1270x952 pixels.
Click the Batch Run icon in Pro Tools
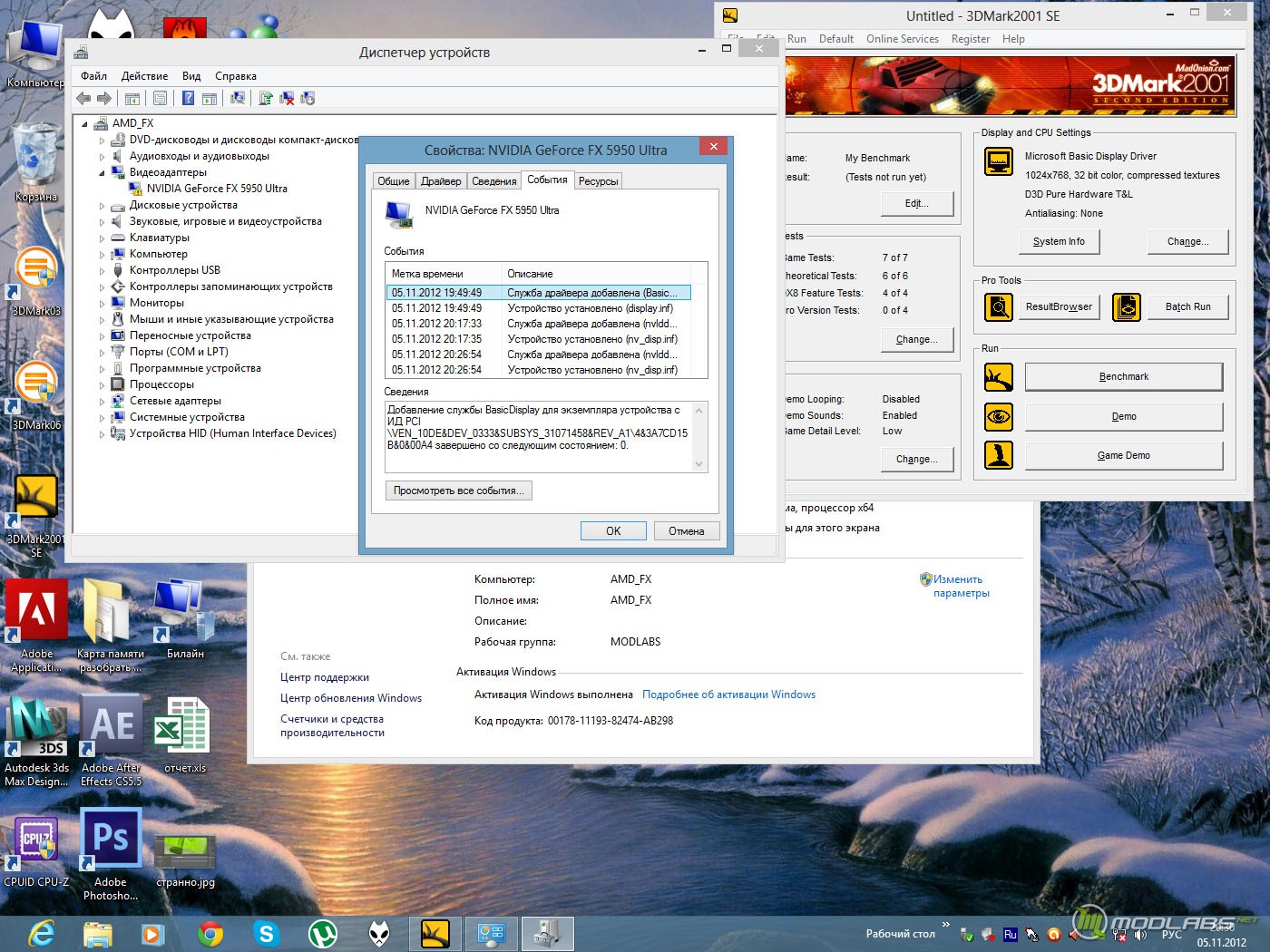1126,307
